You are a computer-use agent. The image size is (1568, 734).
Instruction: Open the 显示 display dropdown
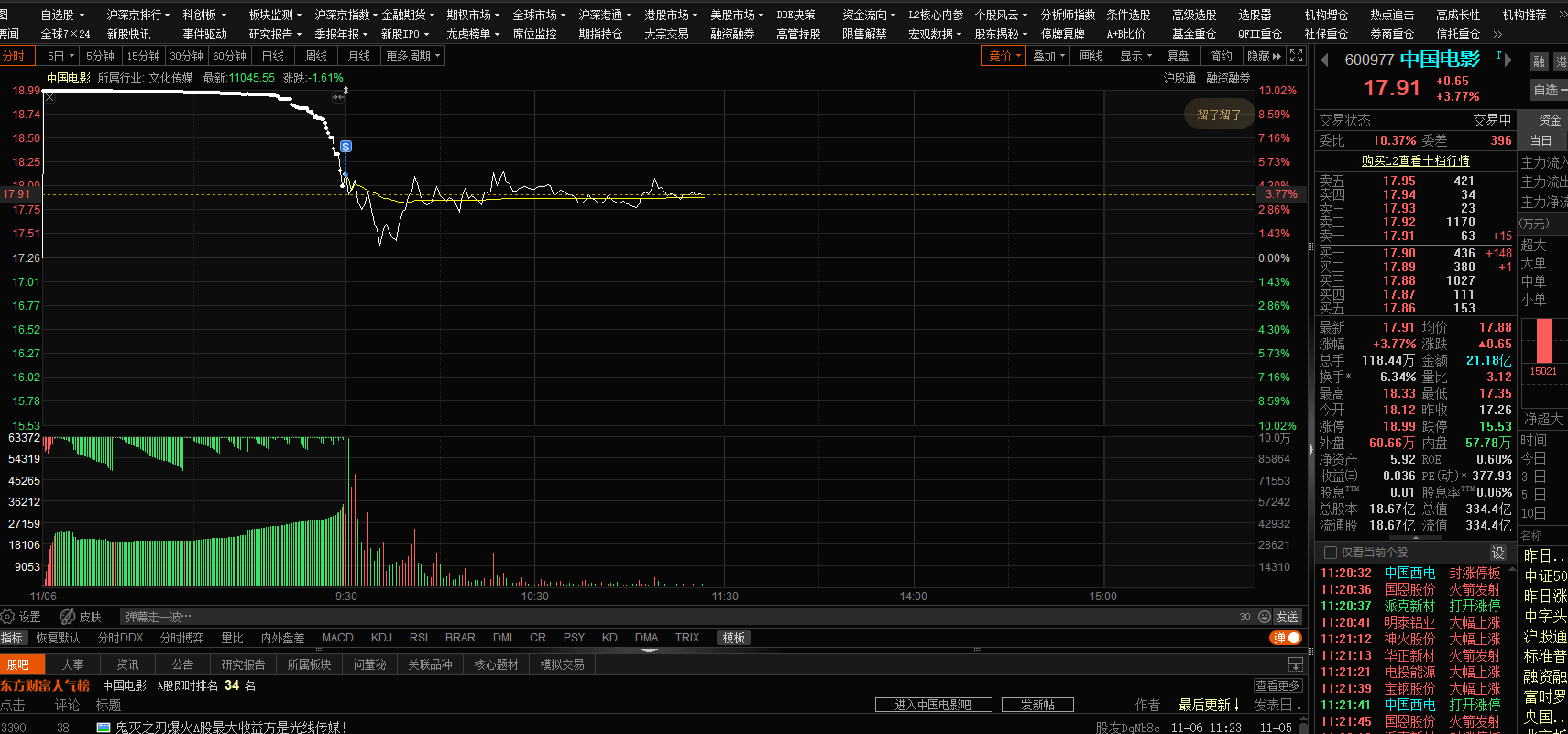pos(1136,56)
